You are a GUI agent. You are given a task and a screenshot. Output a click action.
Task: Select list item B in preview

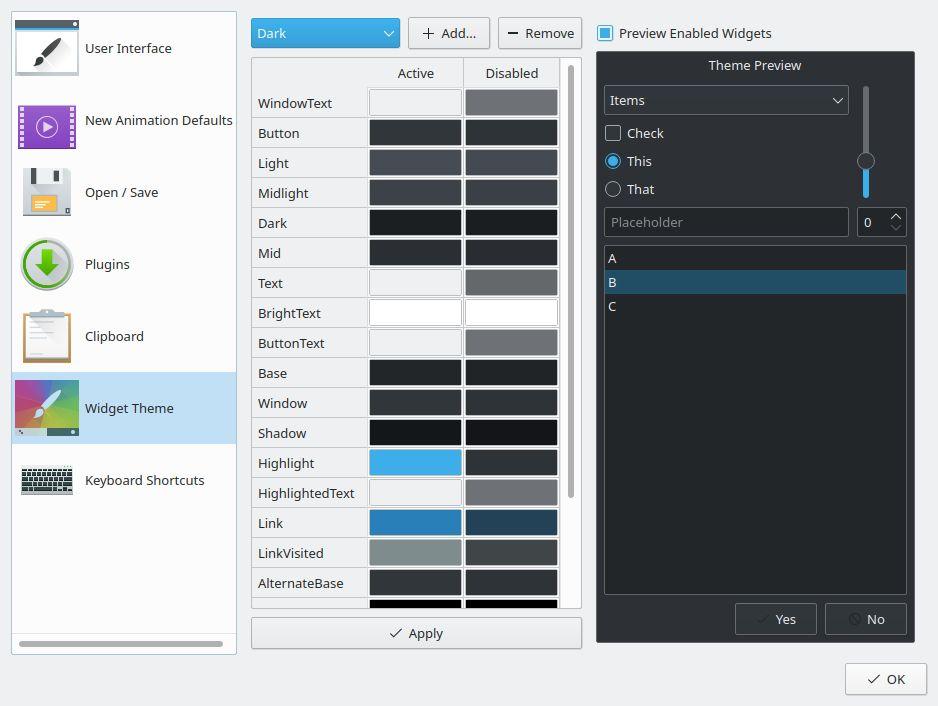(755, 282)
